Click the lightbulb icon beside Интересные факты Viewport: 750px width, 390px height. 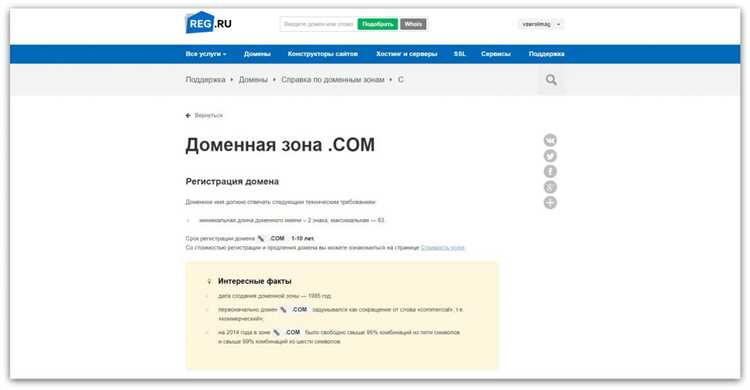pyautogui.click(x=209, y=281)
